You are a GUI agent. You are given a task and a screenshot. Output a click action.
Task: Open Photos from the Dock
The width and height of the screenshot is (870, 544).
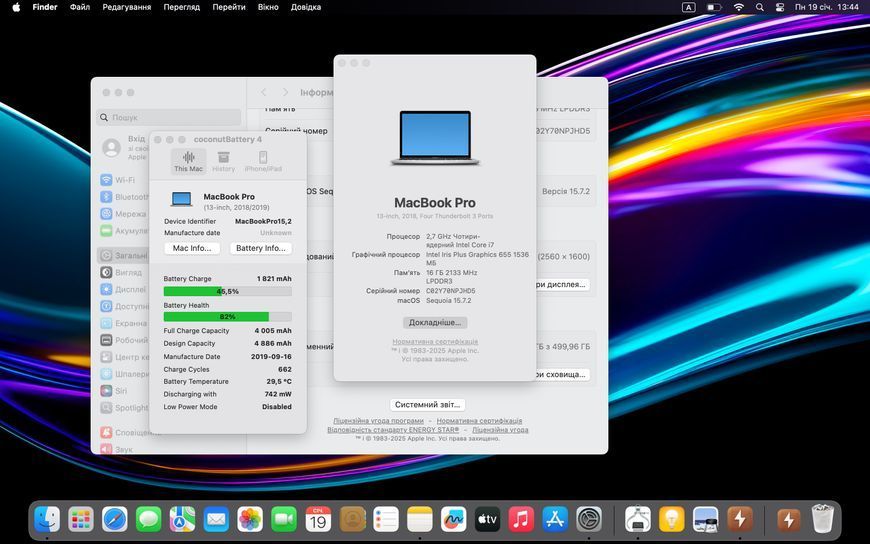click(x=250, y=520)
